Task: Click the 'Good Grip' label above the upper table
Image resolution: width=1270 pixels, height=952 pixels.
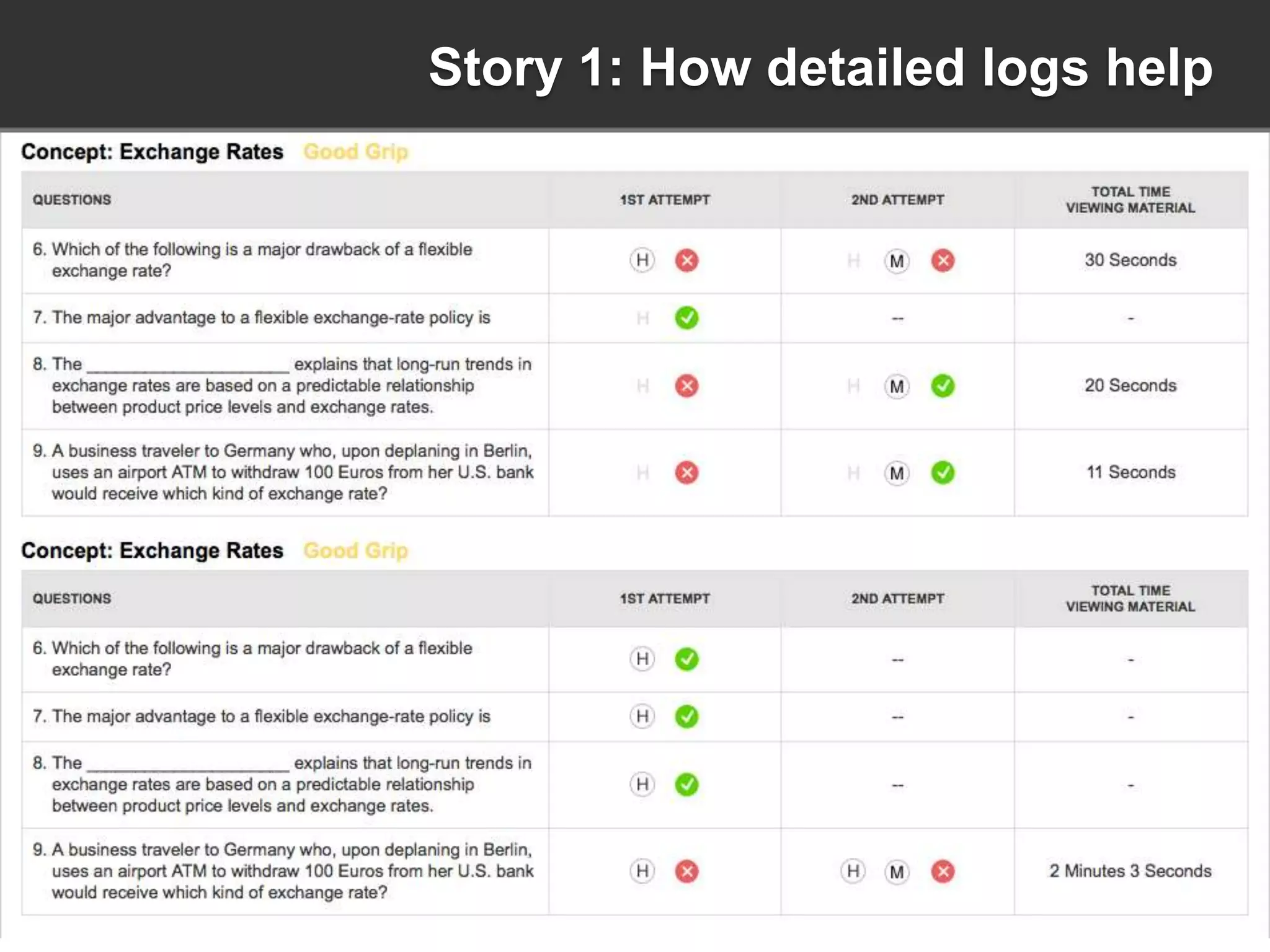Action: coord(355,151)
